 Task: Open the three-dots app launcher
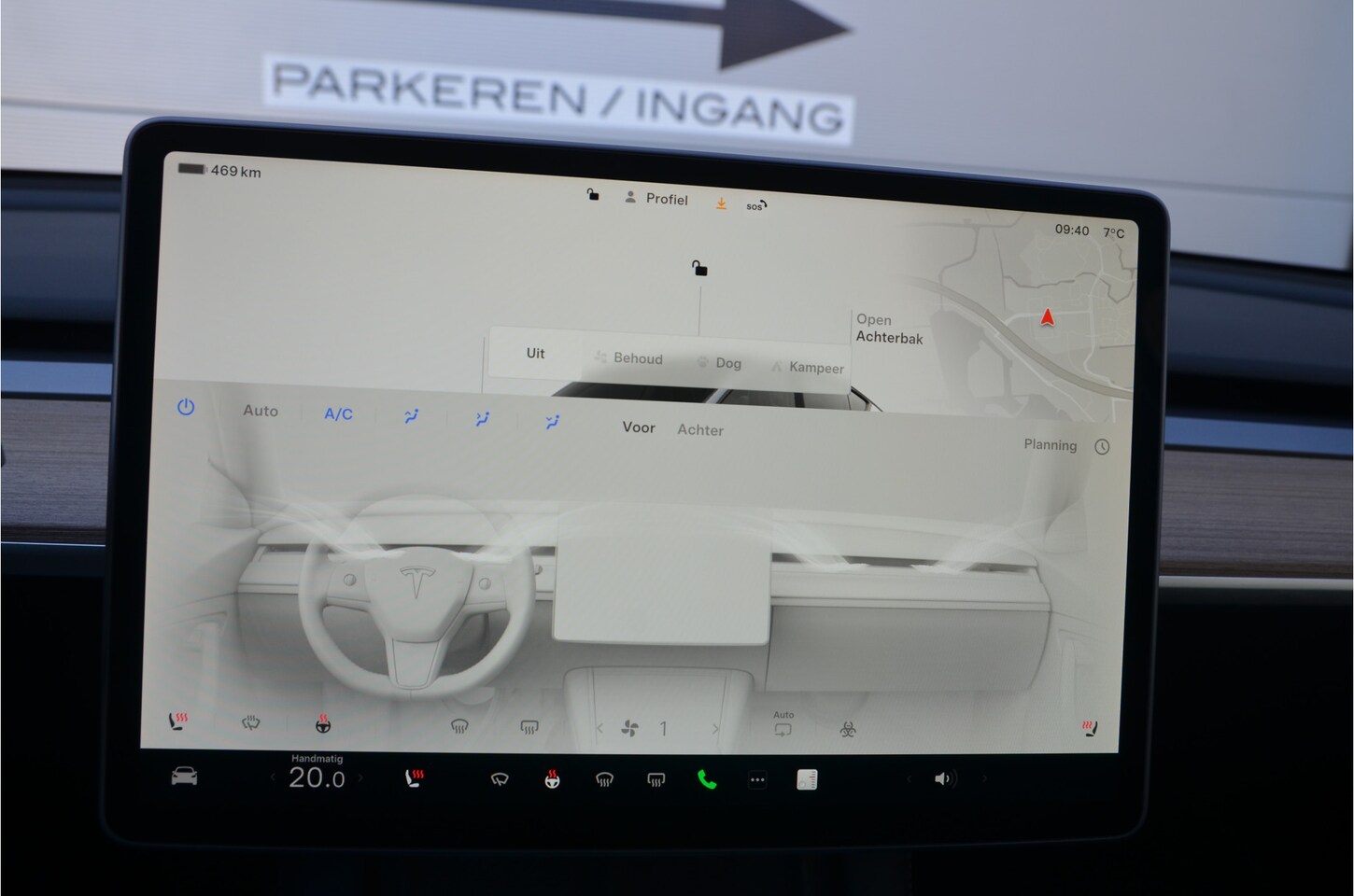point(757,779)
